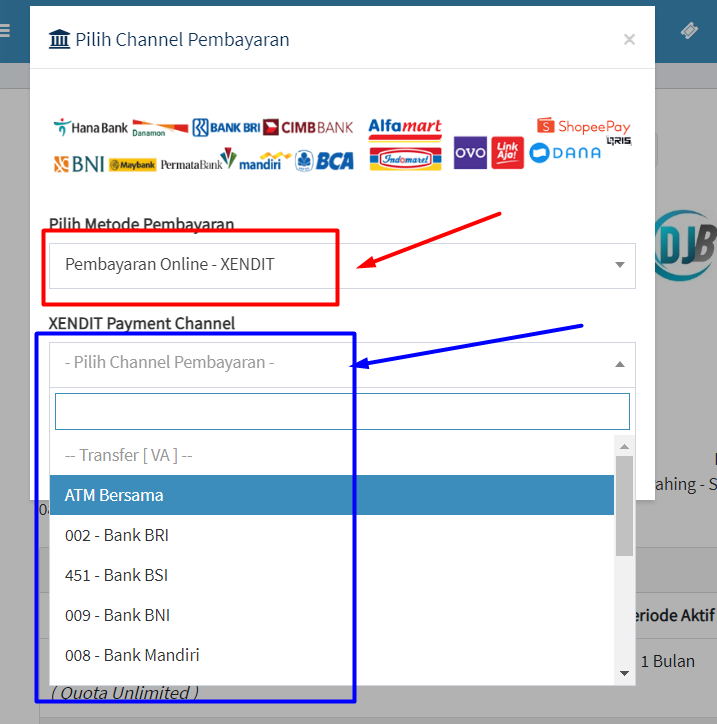
Task: Click the dropdown list scroll down arrow
Action: [x=624, y=673]
